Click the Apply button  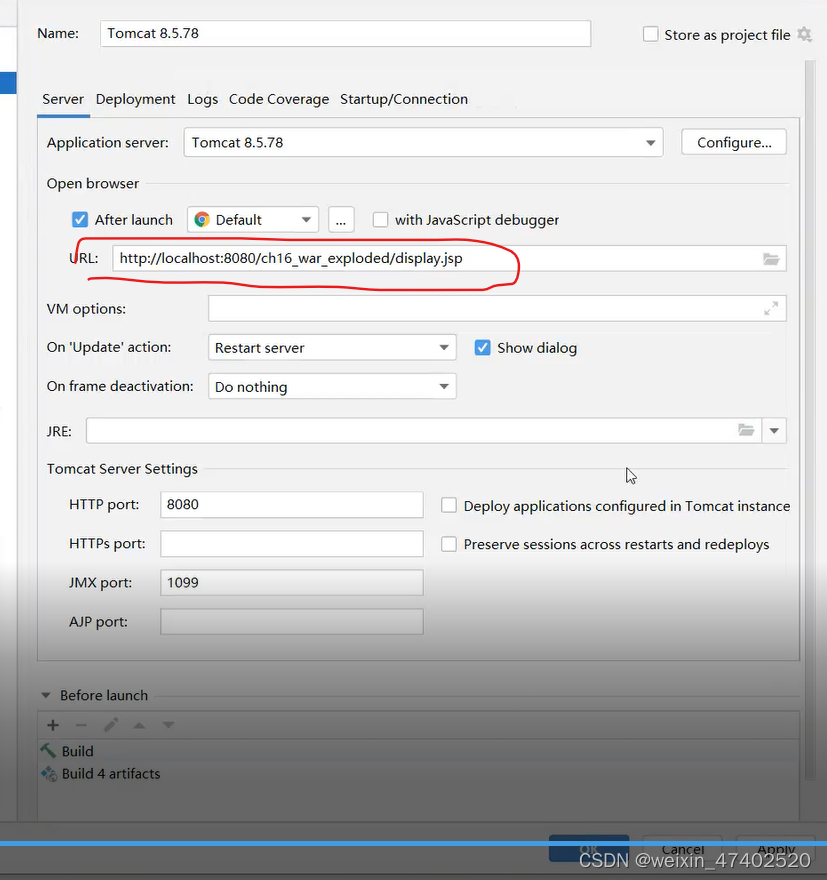[x=776, y=849]
